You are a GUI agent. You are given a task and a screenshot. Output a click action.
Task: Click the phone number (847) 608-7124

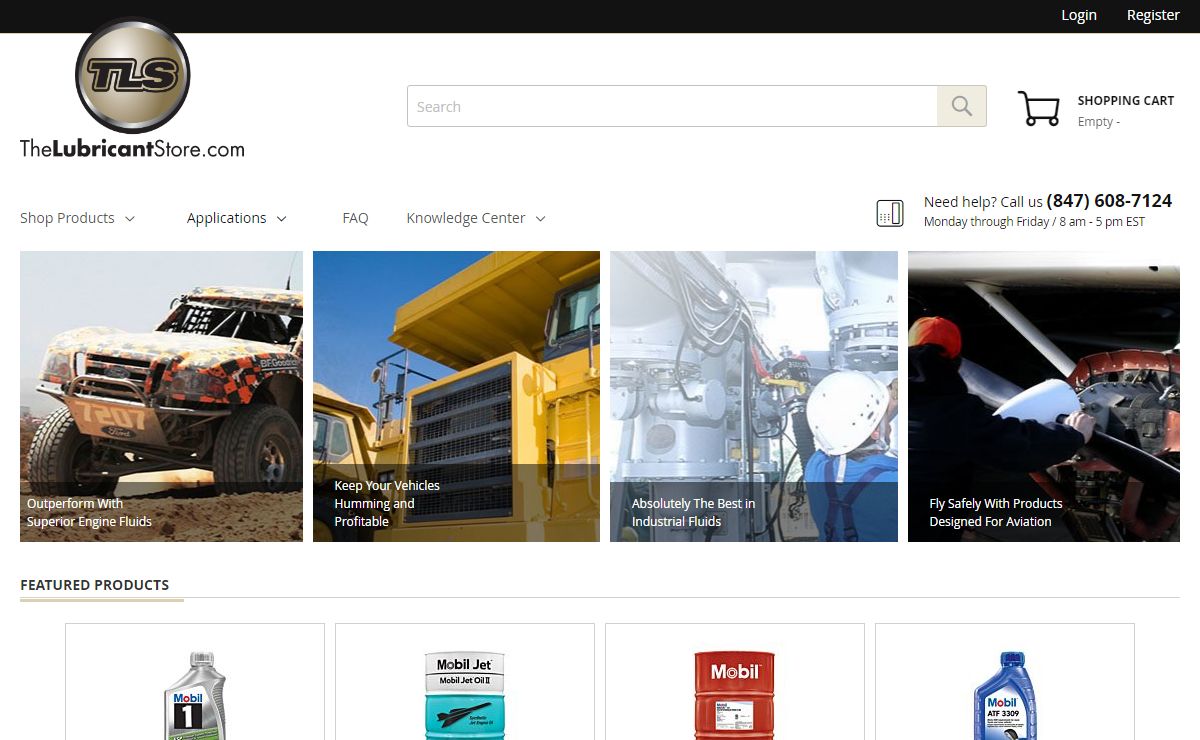point(1109,201)
